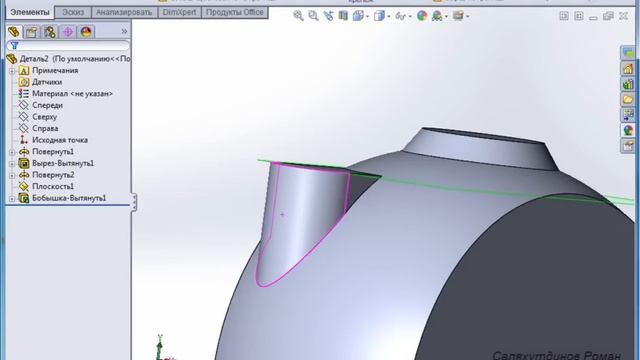Click View Orientation cube icon
This screenshot has width=640, height=360.
(358, 16)
